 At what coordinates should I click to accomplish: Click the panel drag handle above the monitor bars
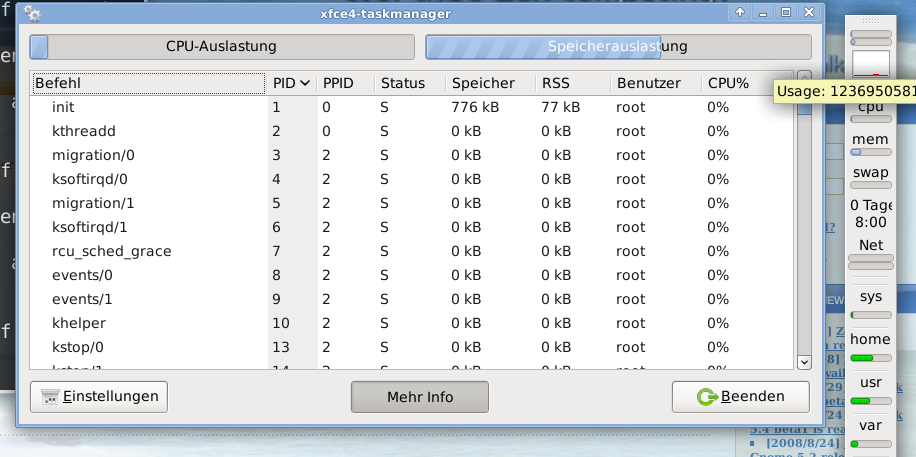click(869, 21)
